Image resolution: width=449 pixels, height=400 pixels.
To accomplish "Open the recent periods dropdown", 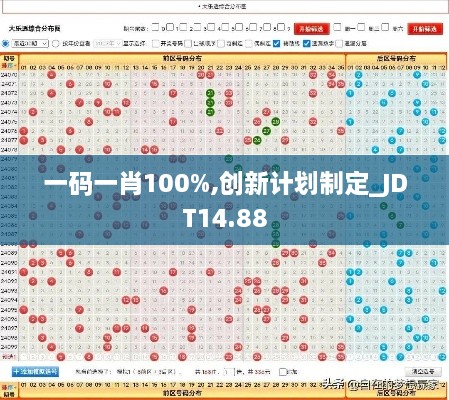I will (30, 44).
